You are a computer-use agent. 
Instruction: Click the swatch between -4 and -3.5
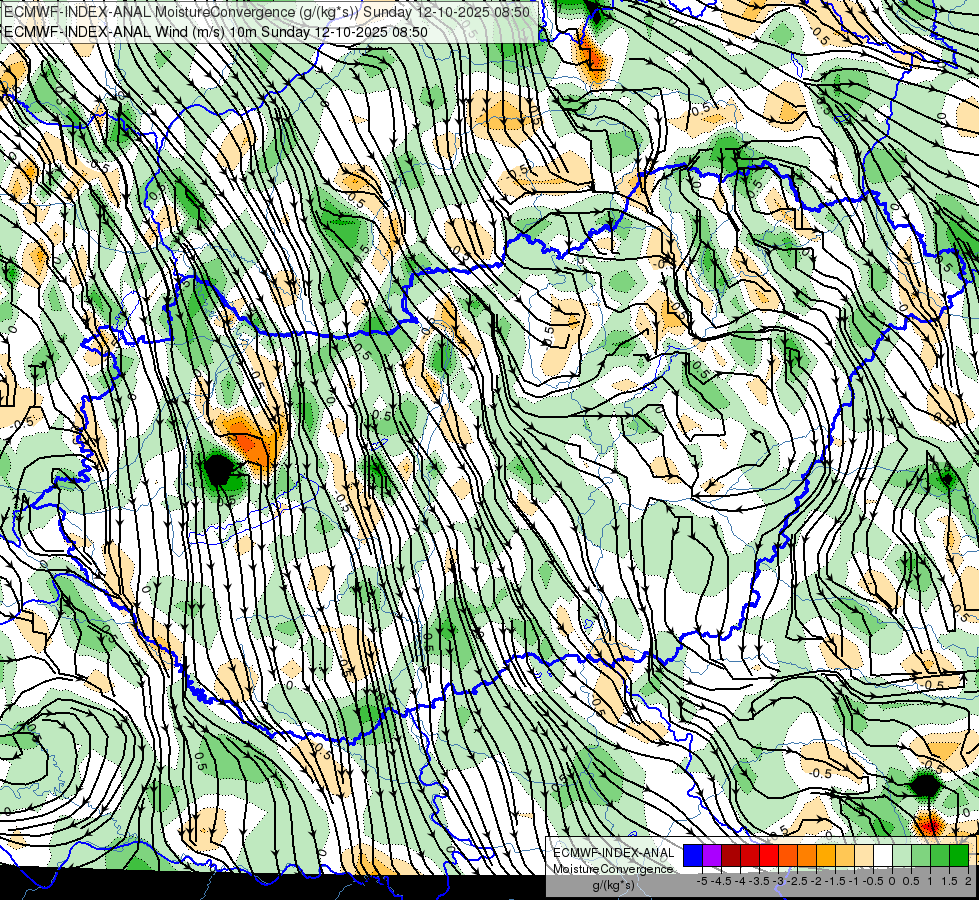click(750, 855)
